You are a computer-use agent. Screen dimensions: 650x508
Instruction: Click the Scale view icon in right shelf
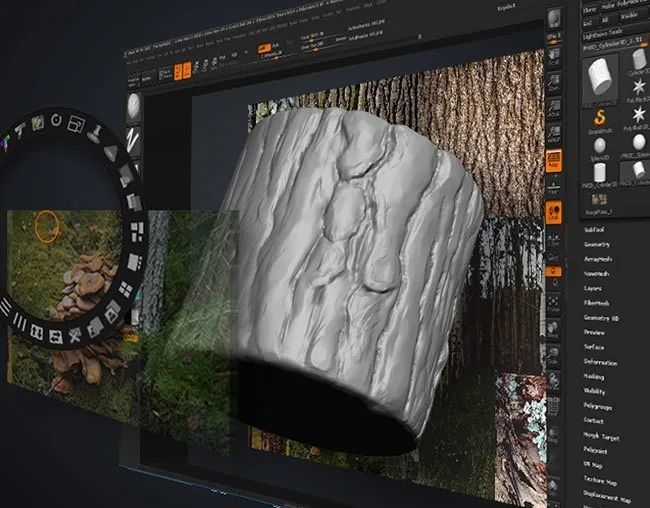point(553,355)
